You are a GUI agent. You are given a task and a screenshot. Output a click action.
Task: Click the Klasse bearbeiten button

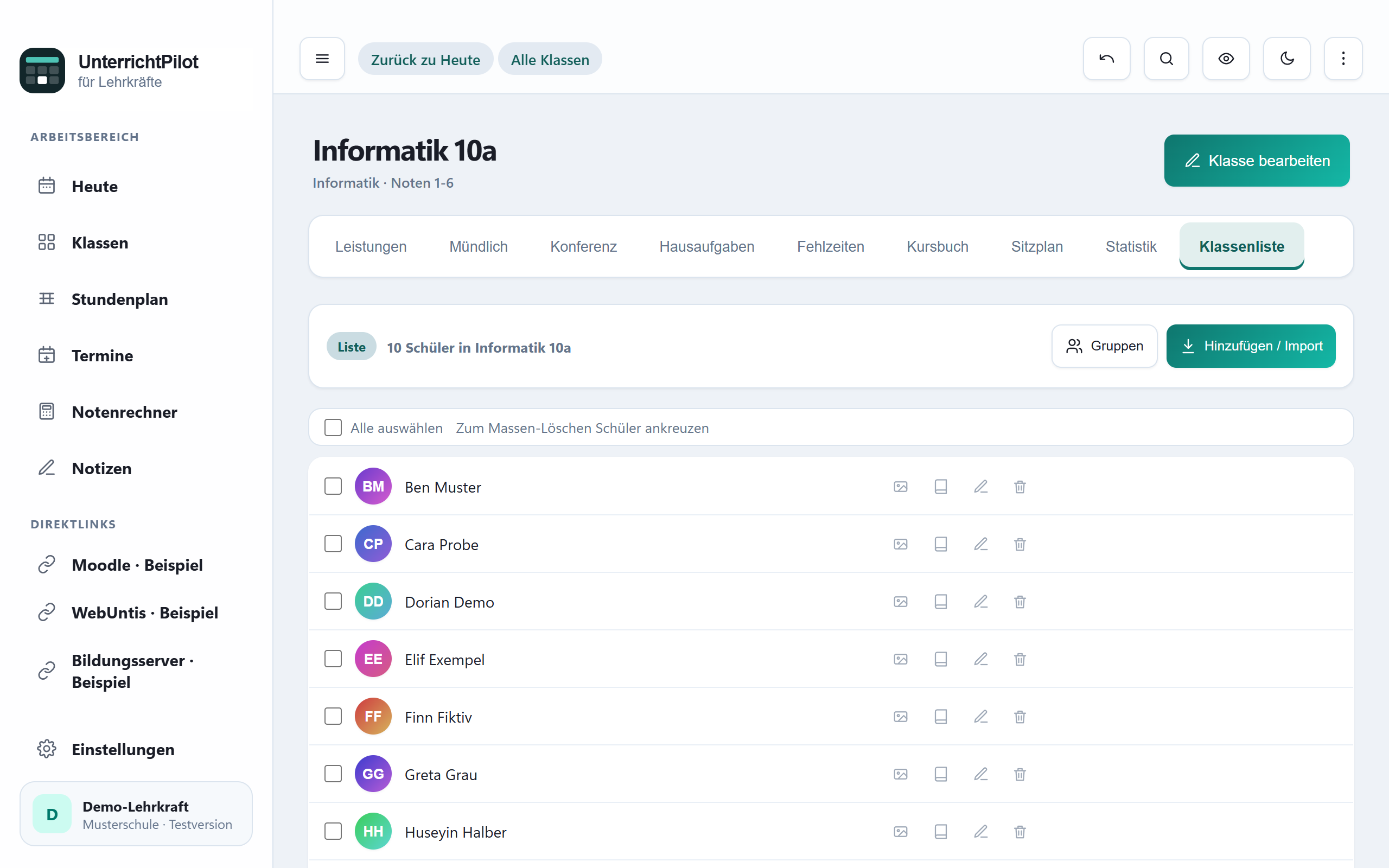click(1257, 161)
